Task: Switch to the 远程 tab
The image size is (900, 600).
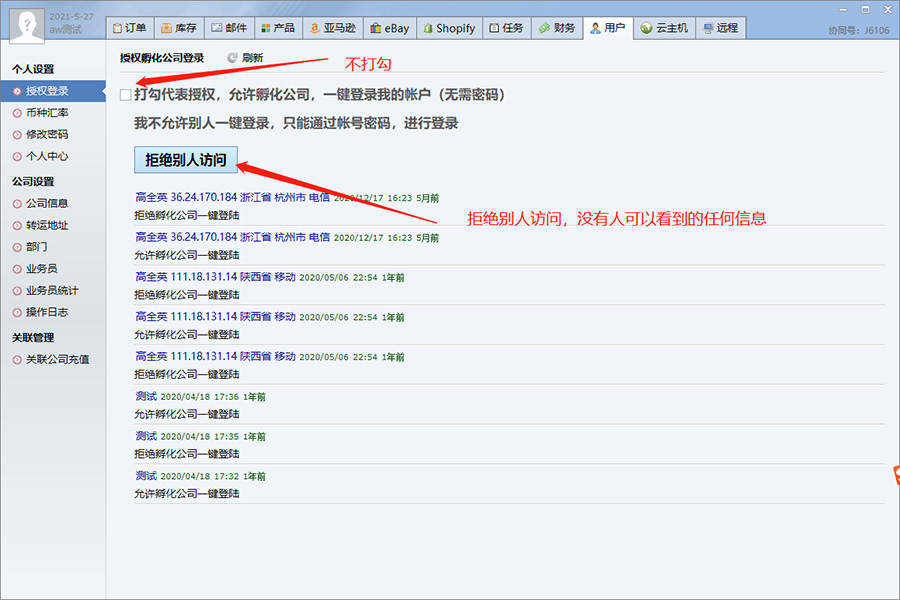Action: [x=721, y=28]
